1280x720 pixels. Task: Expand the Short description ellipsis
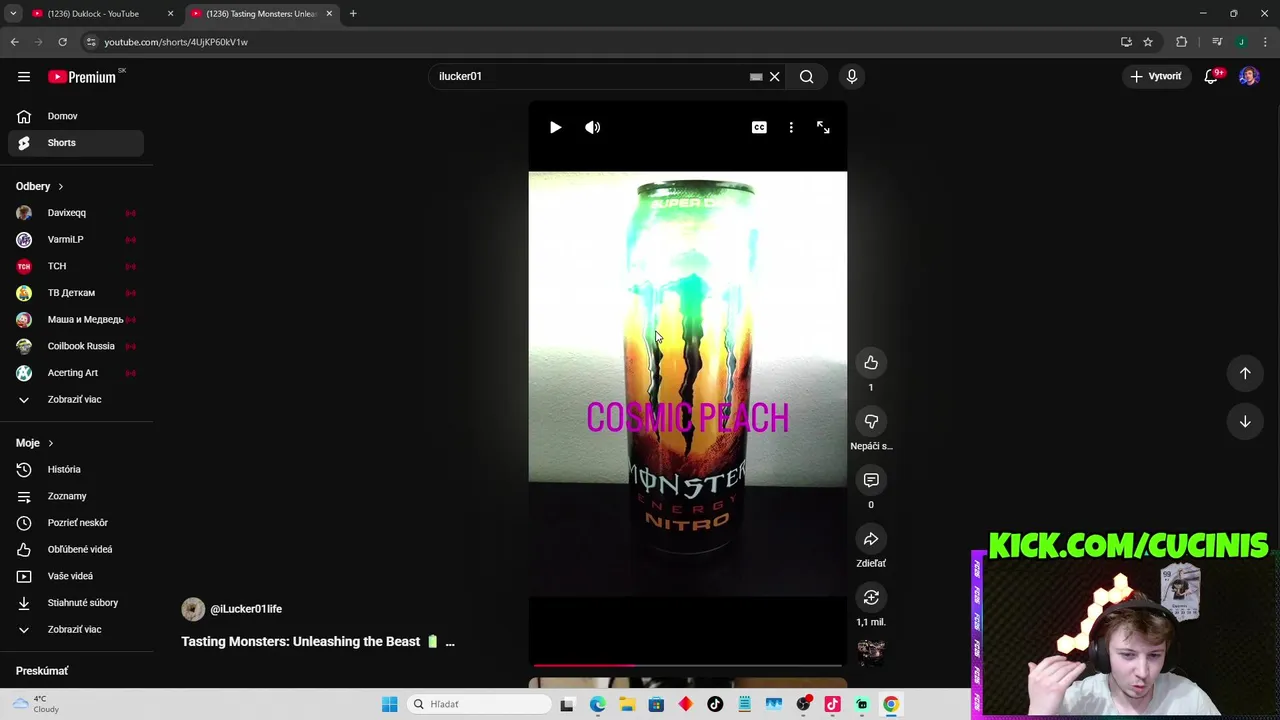tap(450, 642)
